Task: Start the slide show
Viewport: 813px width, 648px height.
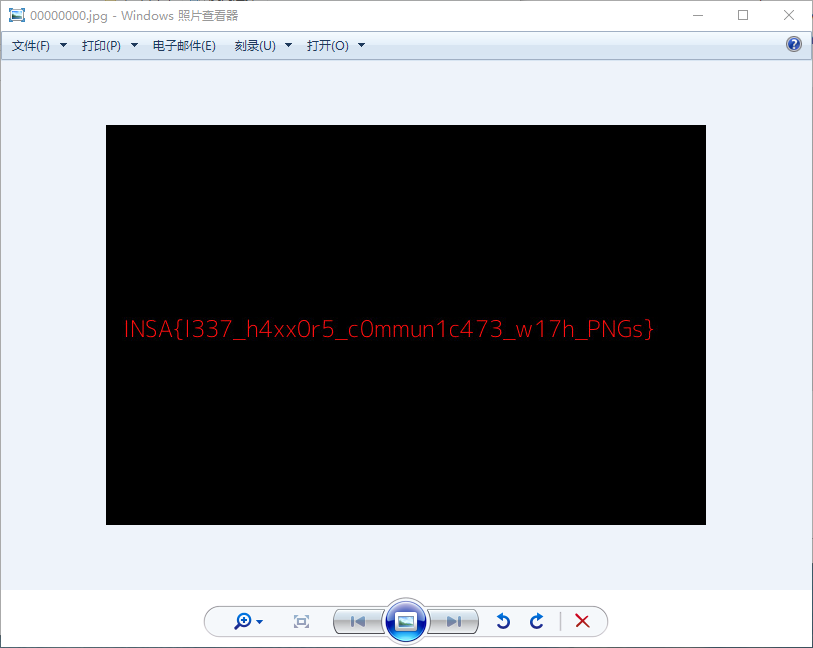Action: coord(405,621)
